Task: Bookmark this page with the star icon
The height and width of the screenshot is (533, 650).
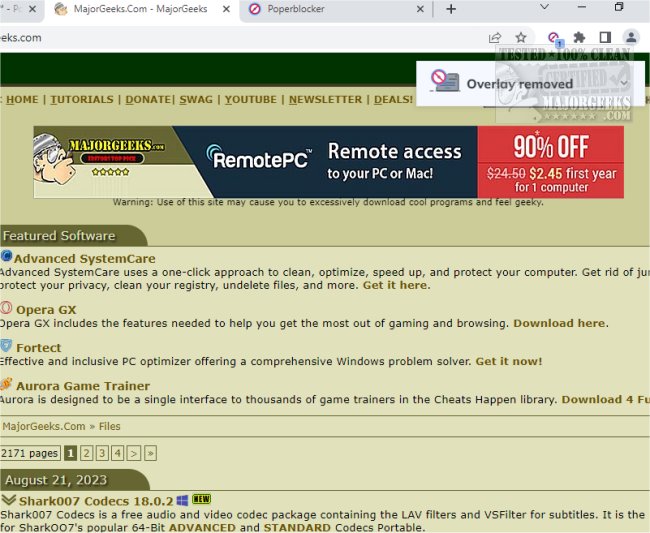Action: (x=520, y=37)
